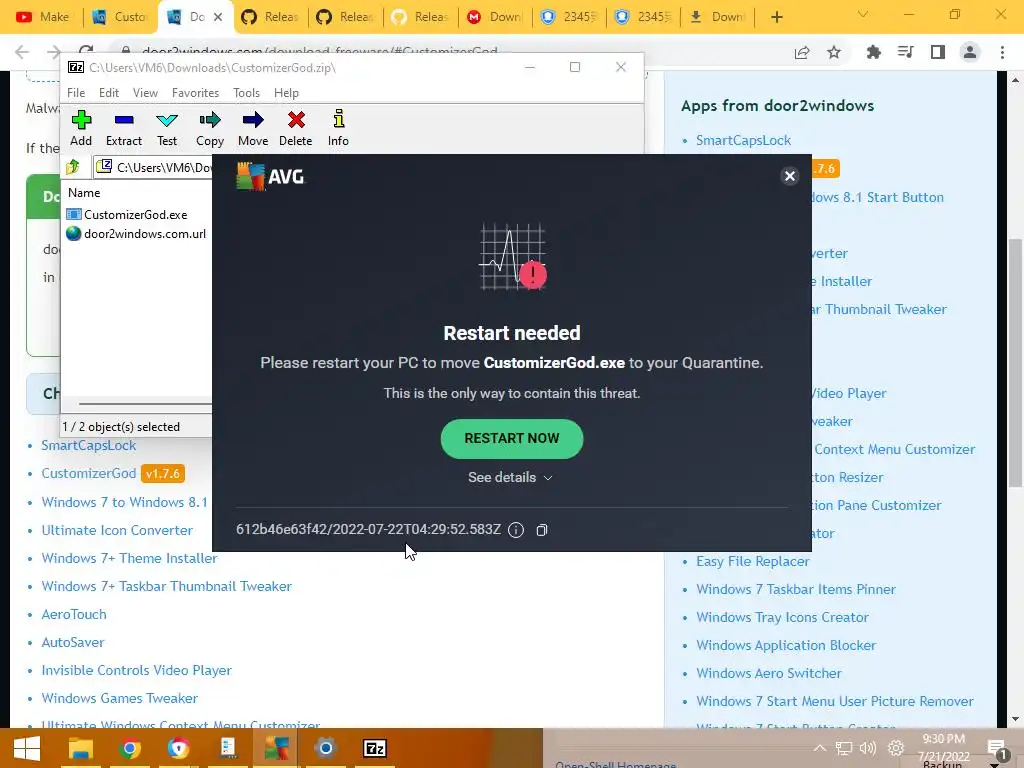Open the Edit menu in 7-Zip
1024x768 pixels.
point(108,93)
